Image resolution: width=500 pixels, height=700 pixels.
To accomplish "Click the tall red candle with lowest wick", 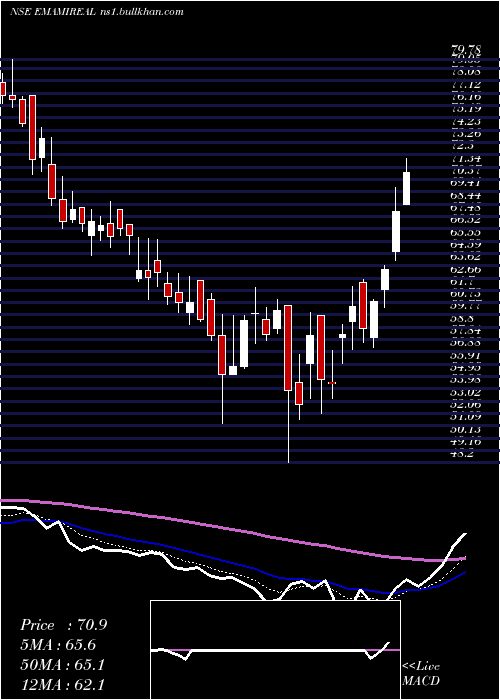I will pos(288,348).
